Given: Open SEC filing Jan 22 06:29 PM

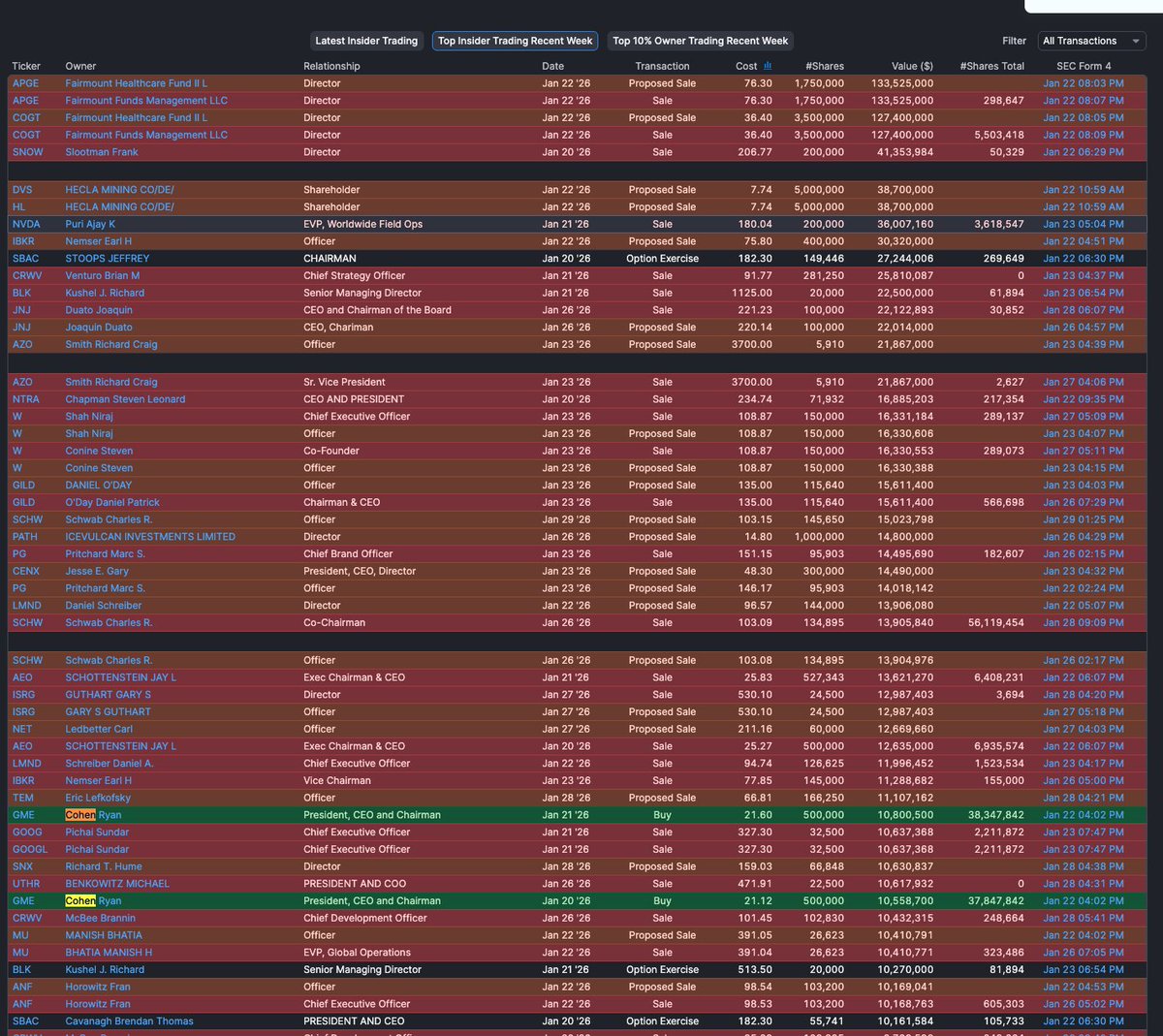Looking at the screenshot, I should pos(1084,152).
